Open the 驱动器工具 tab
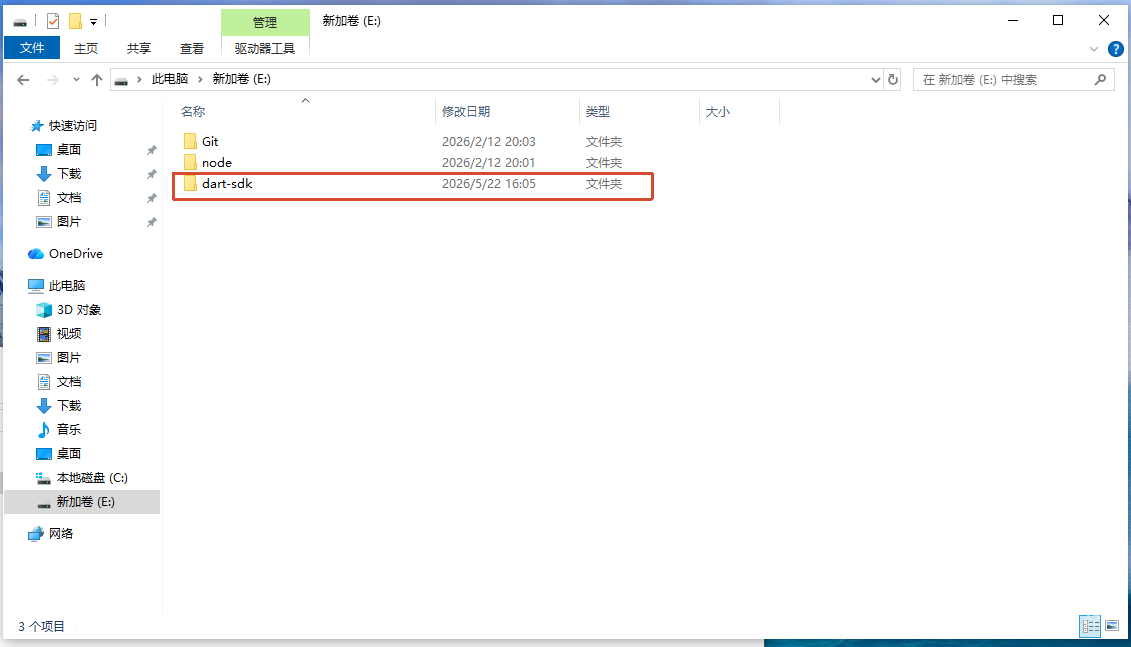 tap(265, 48)
